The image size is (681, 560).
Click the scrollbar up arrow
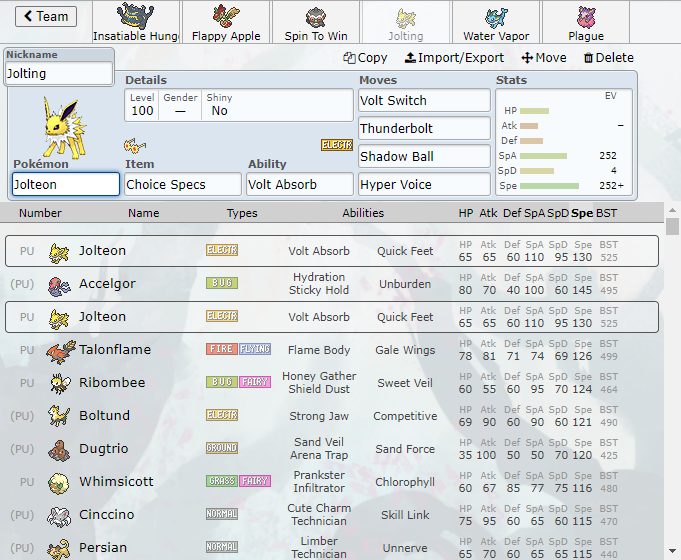point(672,210)
